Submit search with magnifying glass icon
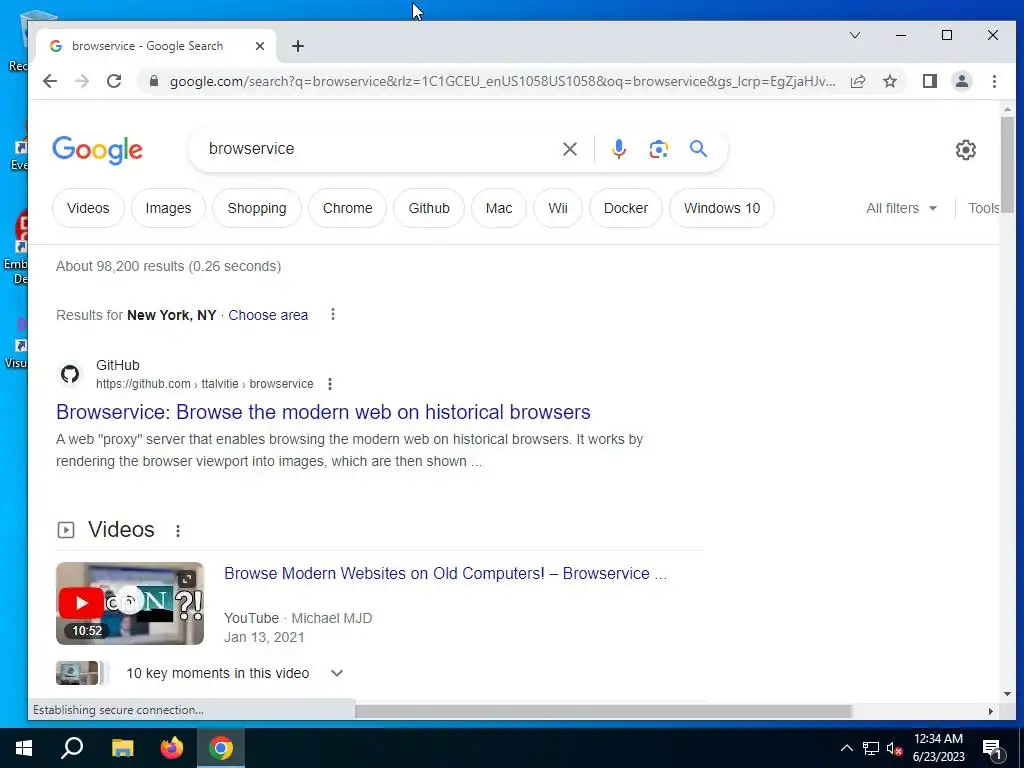Viewport: 1024px width, 768px height. [698, 149]
